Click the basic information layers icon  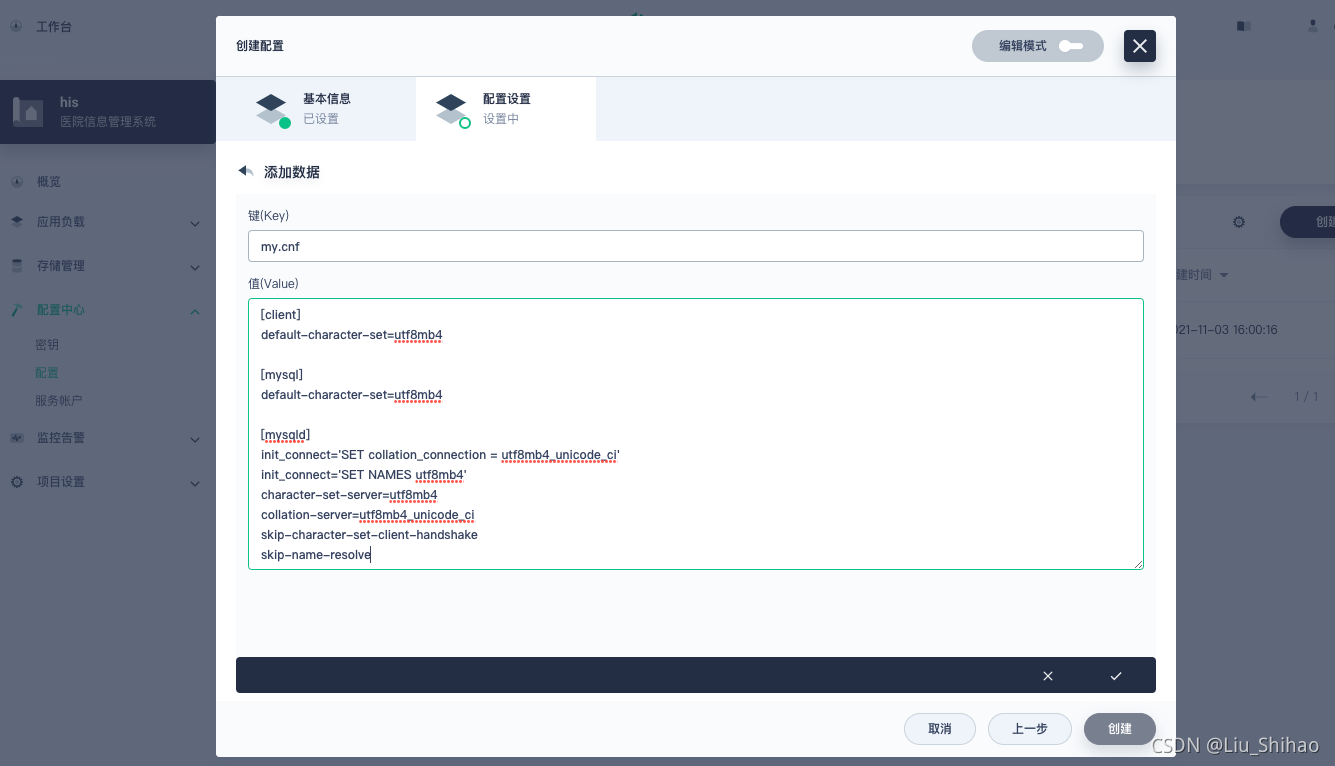click(x=271, y=109)
